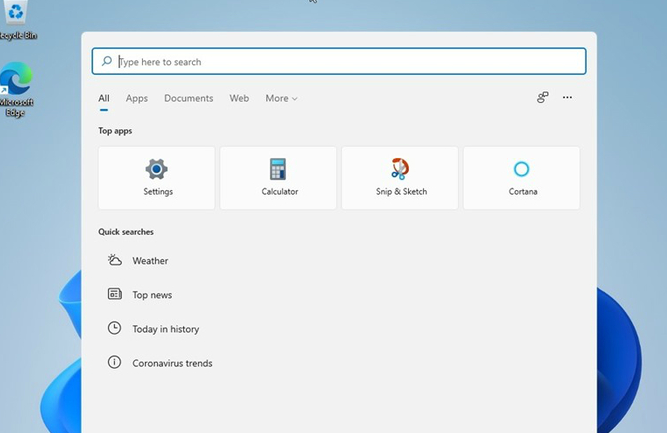Switch to the Documents tab

click(188, 98)
